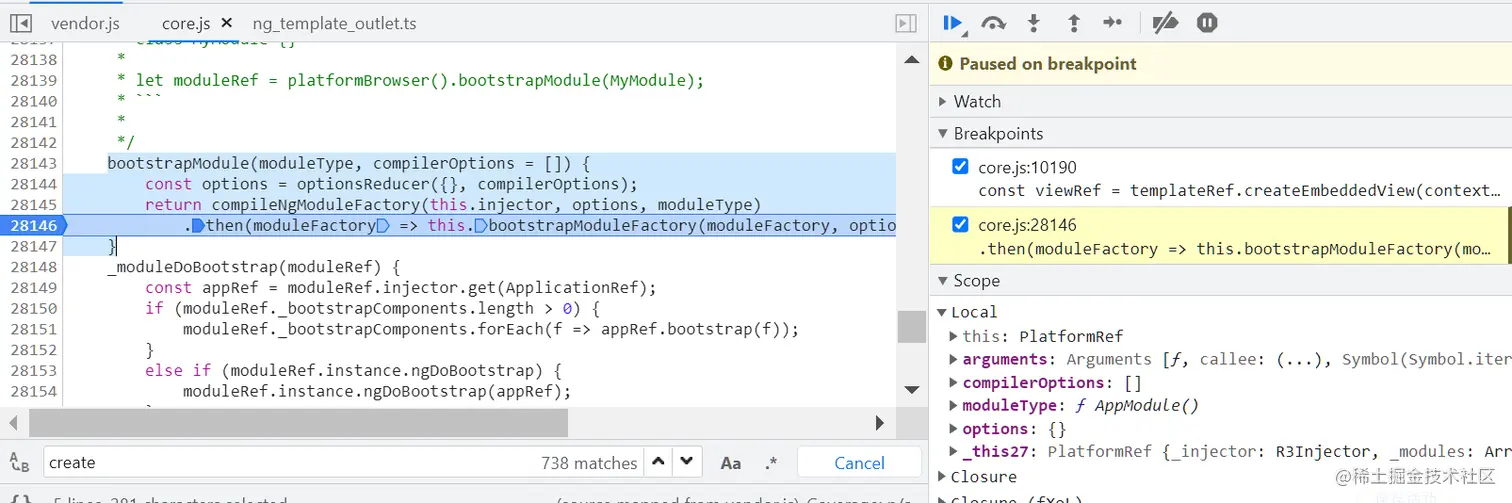Open the ng_template_outlet.ts tab
Viewport: 1512px width, 503px height.
pos(334,22)
